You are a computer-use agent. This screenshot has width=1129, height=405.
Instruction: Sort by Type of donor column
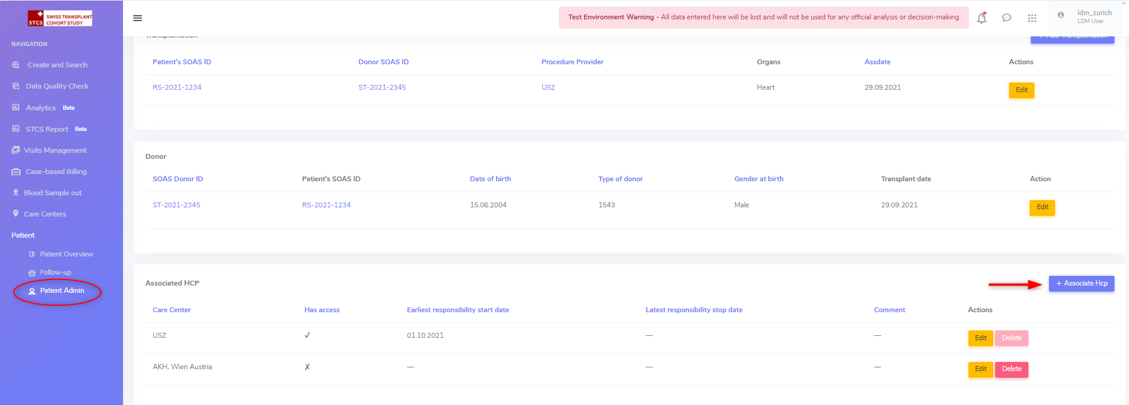click(x=621, y=179)
